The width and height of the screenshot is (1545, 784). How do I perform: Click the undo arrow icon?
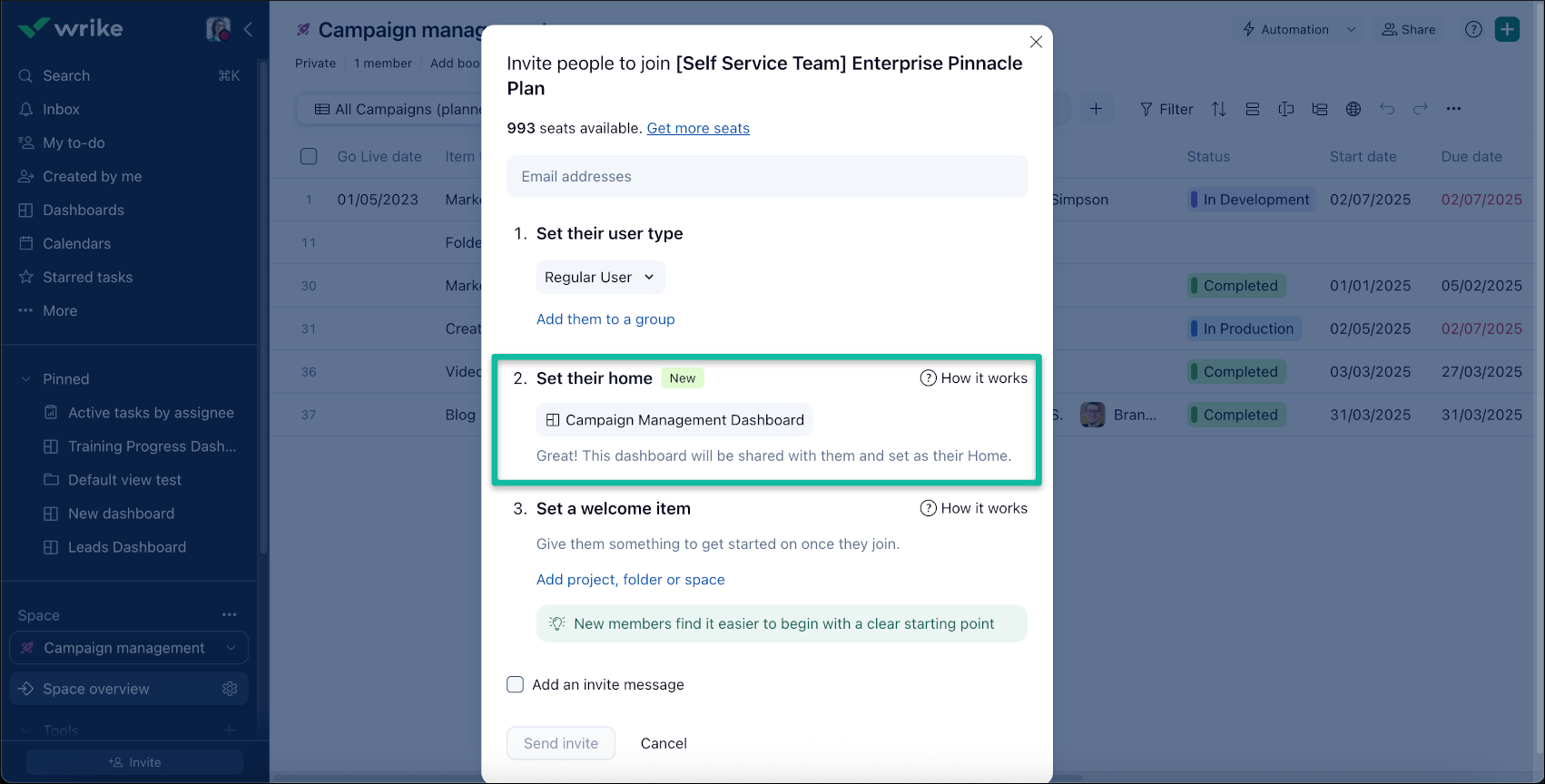point(1387,109)
